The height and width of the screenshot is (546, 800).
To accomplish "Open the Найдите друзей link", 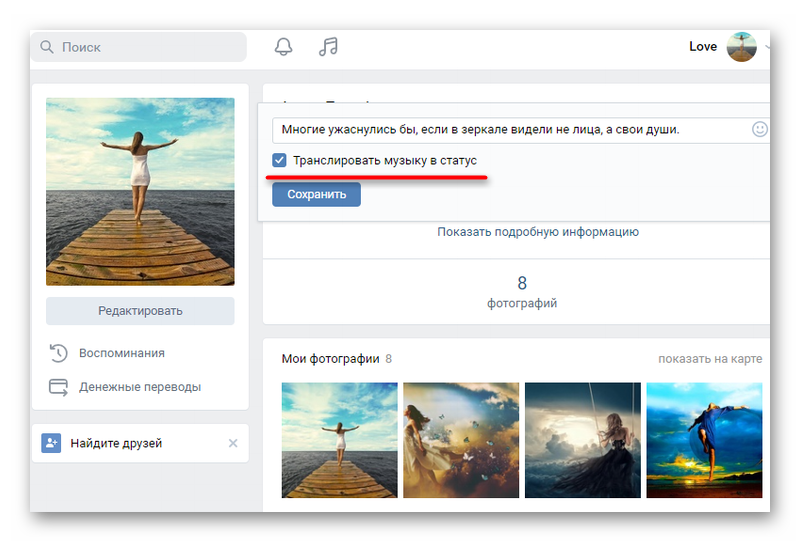I will pos(116,443).
